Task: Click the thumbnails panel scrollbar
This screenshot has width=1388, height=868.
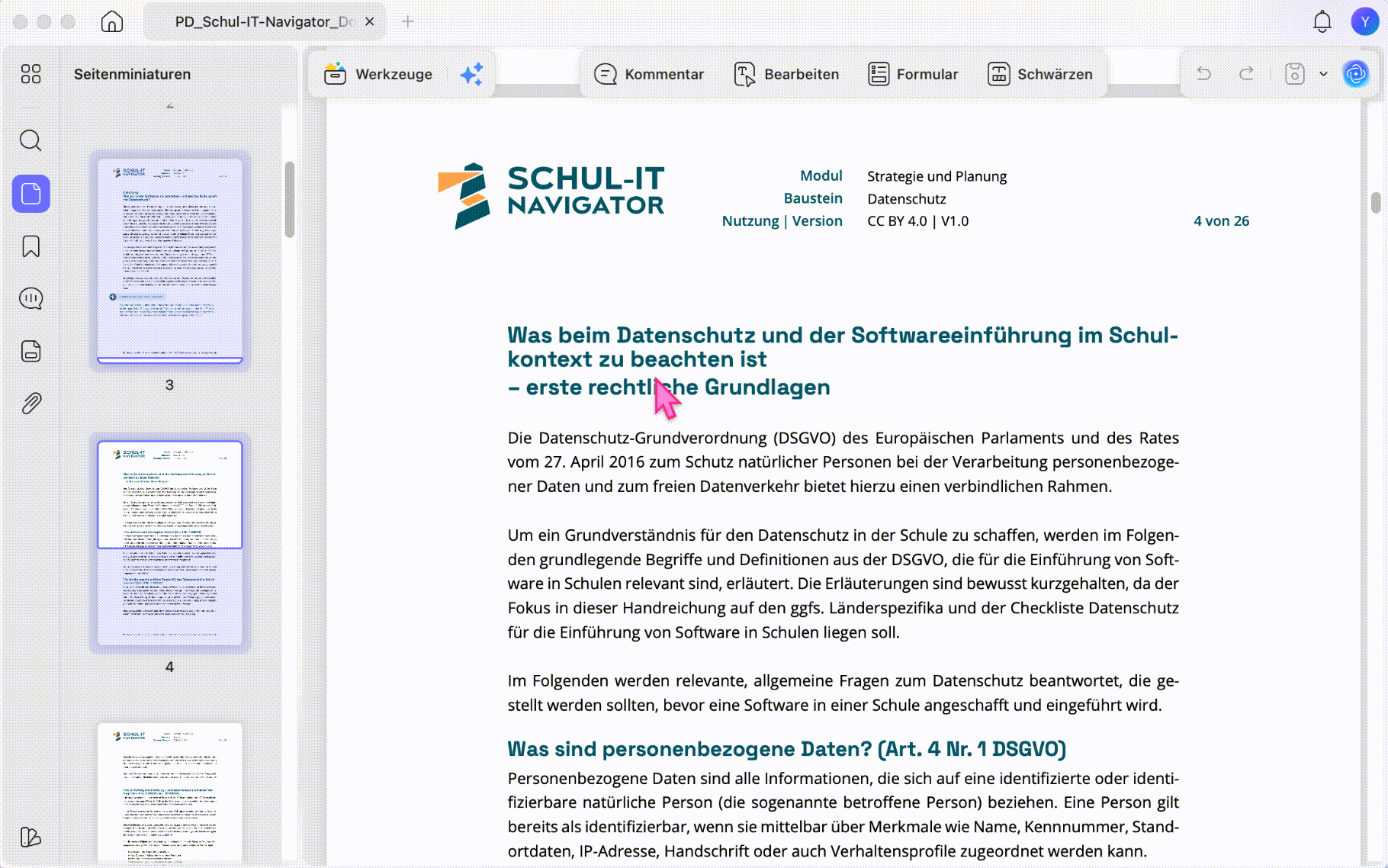Action: [x=290, y=200]
